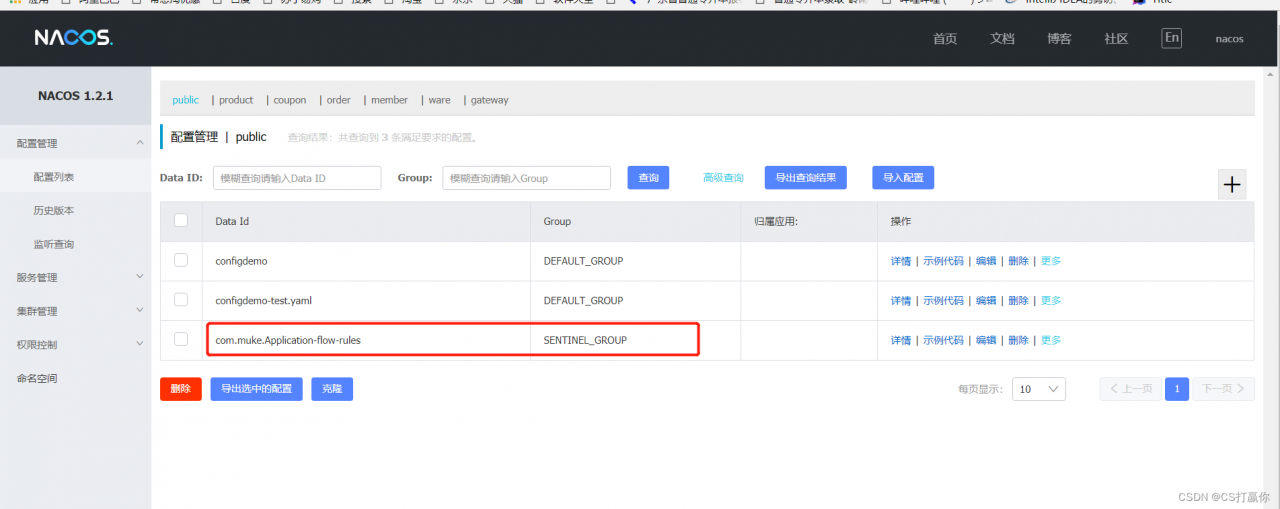1280x509 pixels.
Task: Open 详情 for configdemo-test.yaml
Action: pos(901,300)
